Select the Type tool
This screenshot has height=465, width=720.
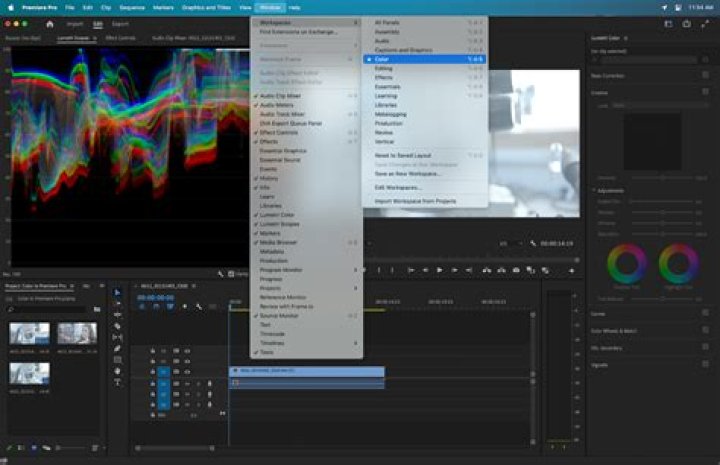pyautogui.click(x=117, y=381)
